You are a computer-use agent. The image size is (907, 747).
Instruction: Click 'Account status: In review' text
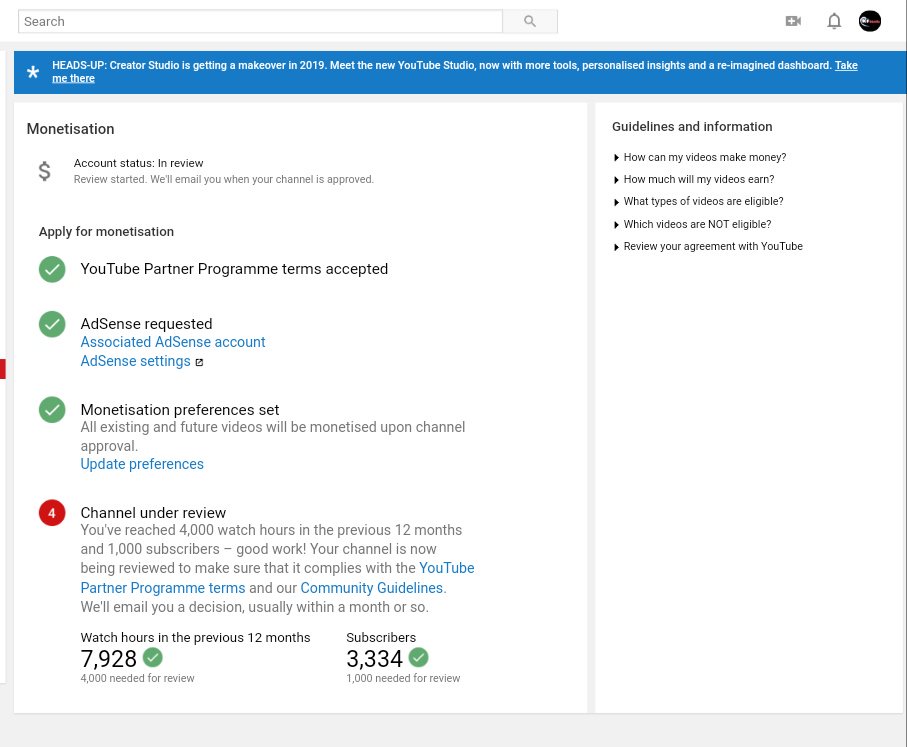[x=138, y=163]
